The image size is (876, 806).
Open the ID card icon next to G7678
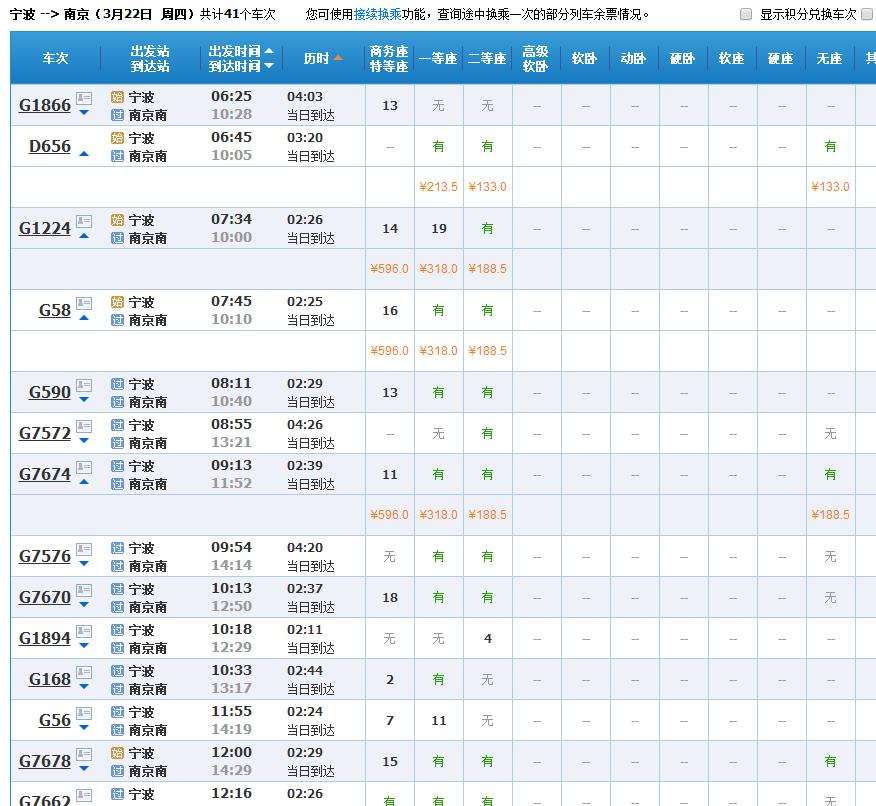[84, 754]
